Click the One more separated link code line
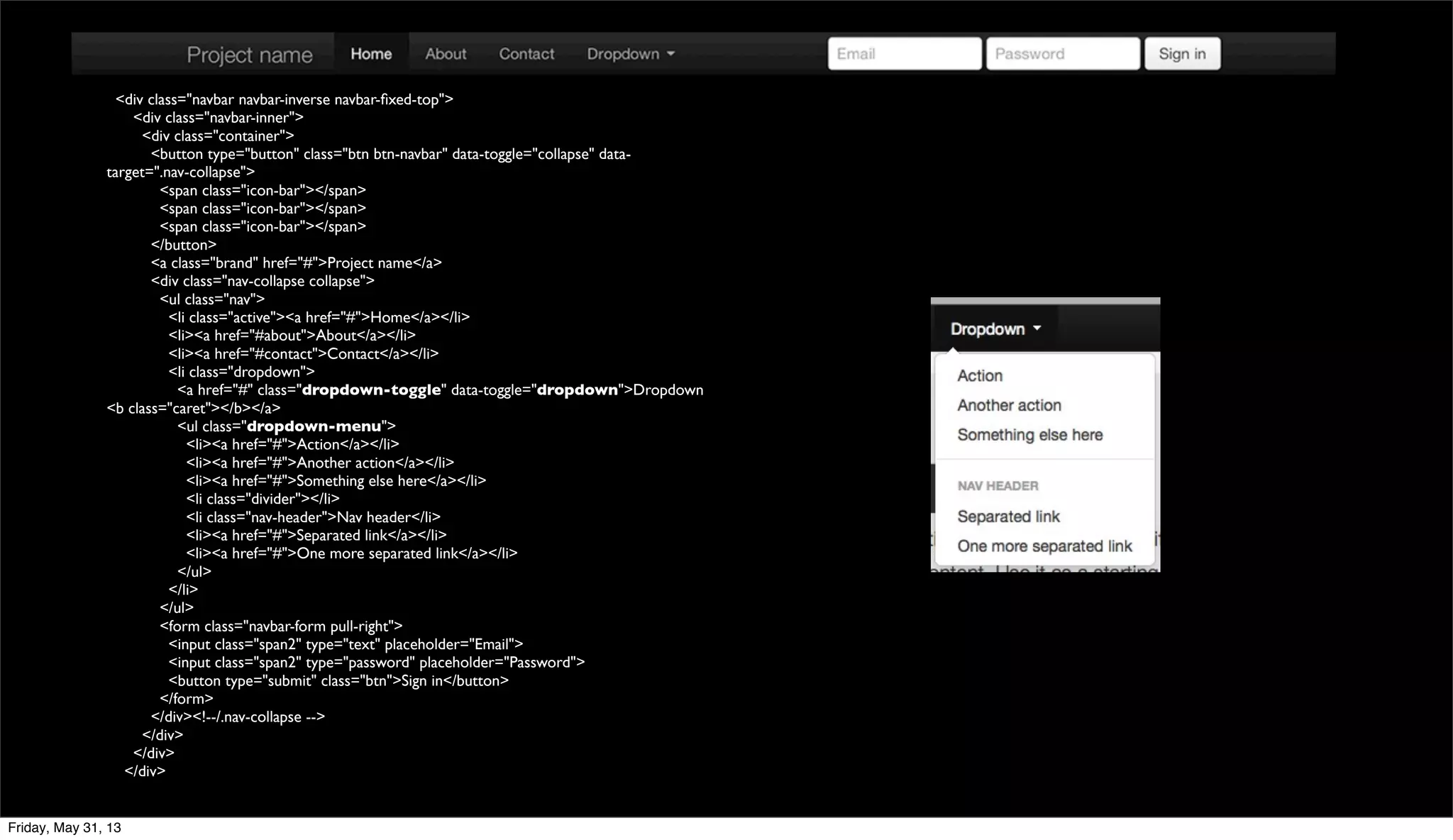The width and height of the screenshot is (1453, 840). (352, 553)
